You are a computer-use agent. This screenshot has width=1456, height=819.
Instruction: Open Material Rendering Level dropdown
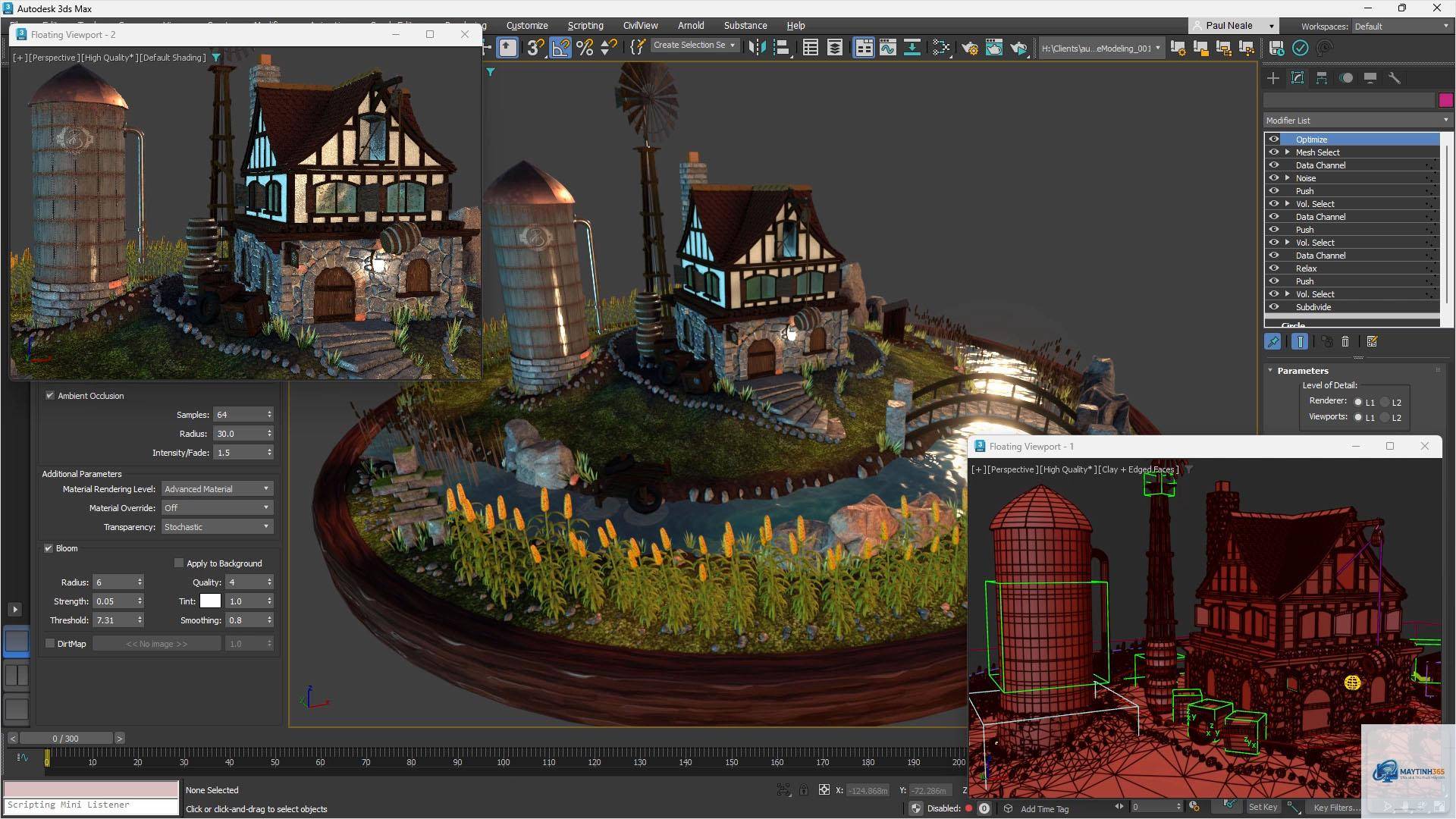click(217, 489)
